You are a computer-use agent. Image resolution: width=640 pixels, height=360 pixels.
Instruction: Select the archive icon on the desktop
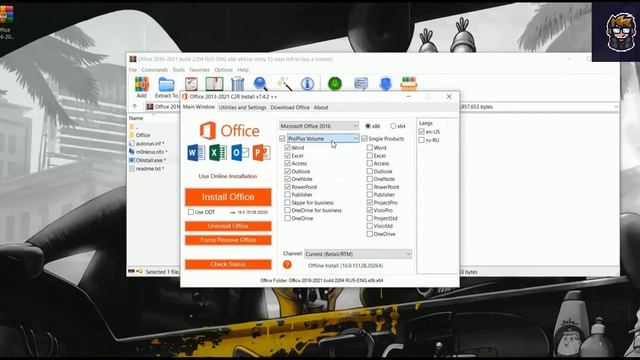pyautogui.click(x=6, y=14)
